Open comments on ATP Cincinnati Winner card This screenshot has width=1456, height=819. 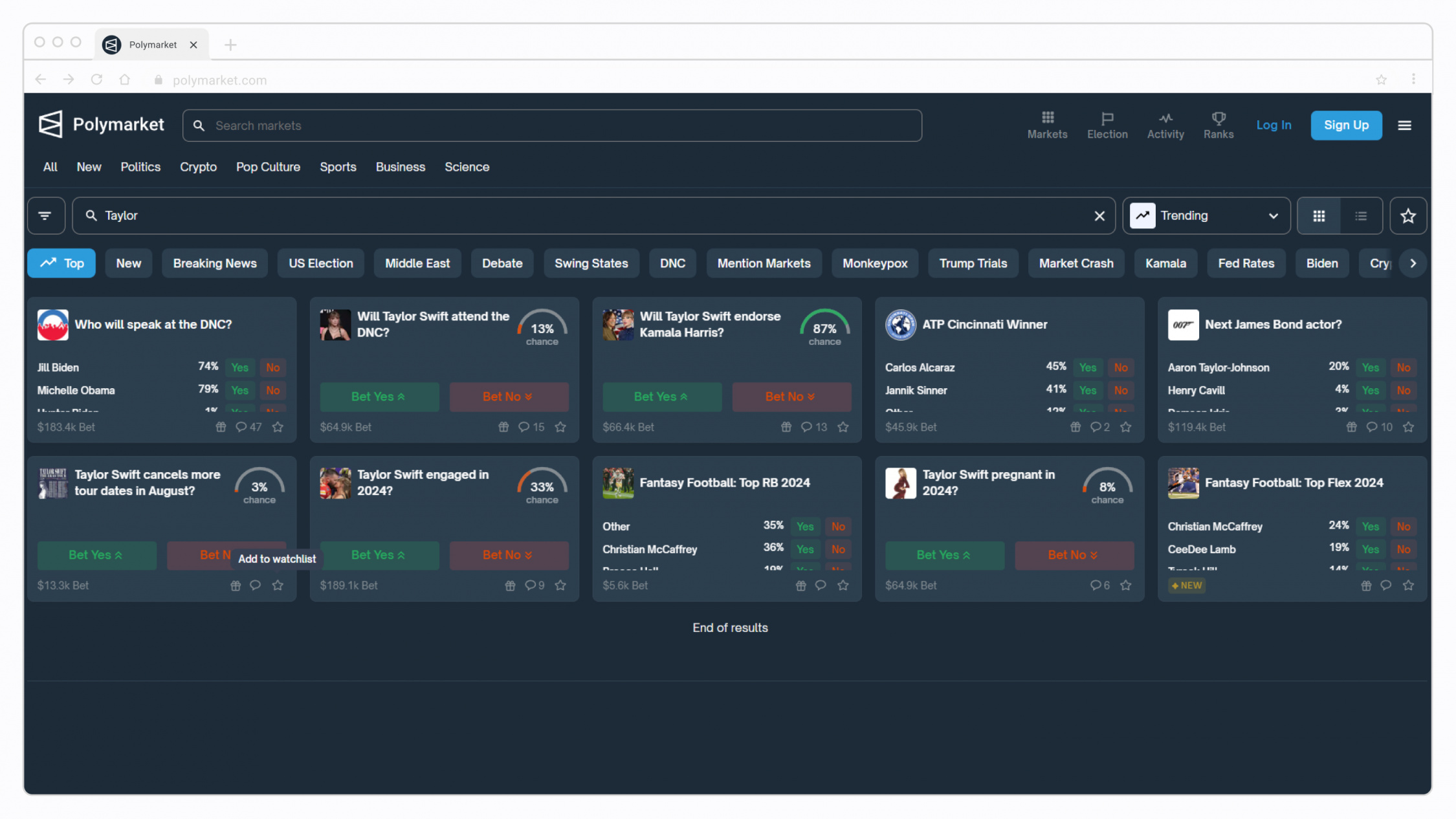(1099, 427)
